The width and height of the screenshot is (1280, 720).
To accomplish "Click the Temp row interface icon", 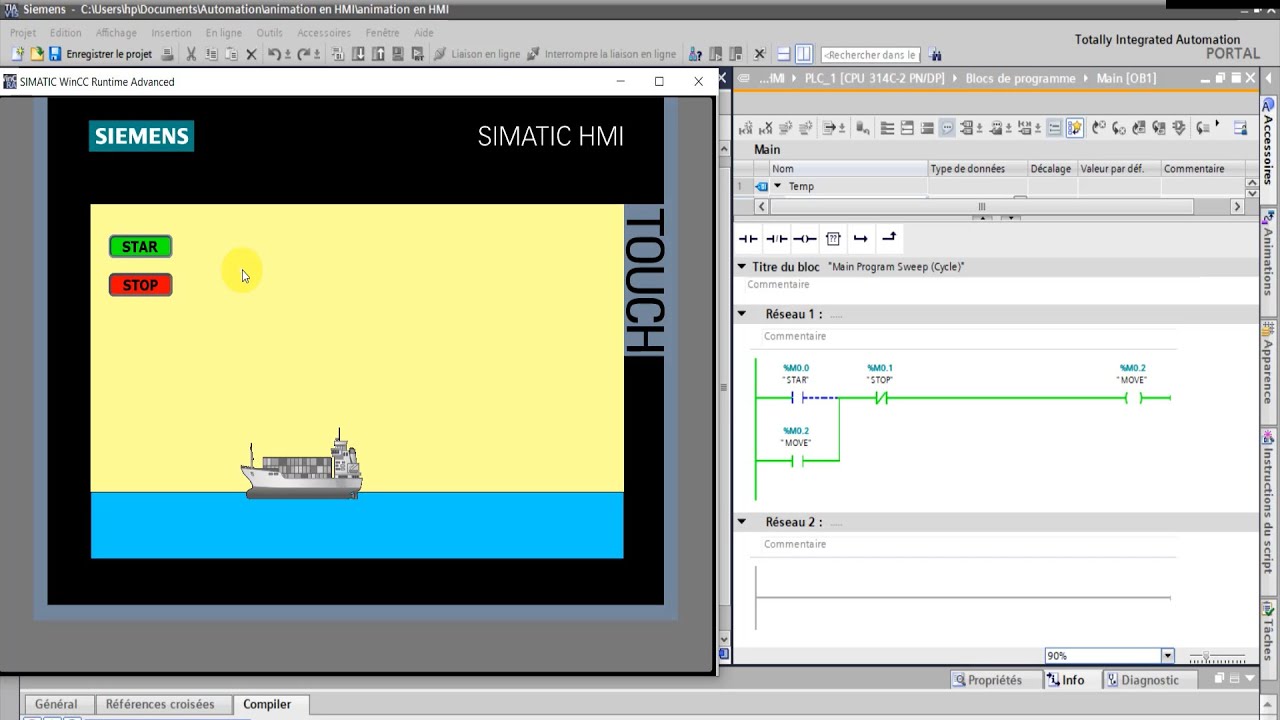I will pyautogui.click(x=762, y=187).
